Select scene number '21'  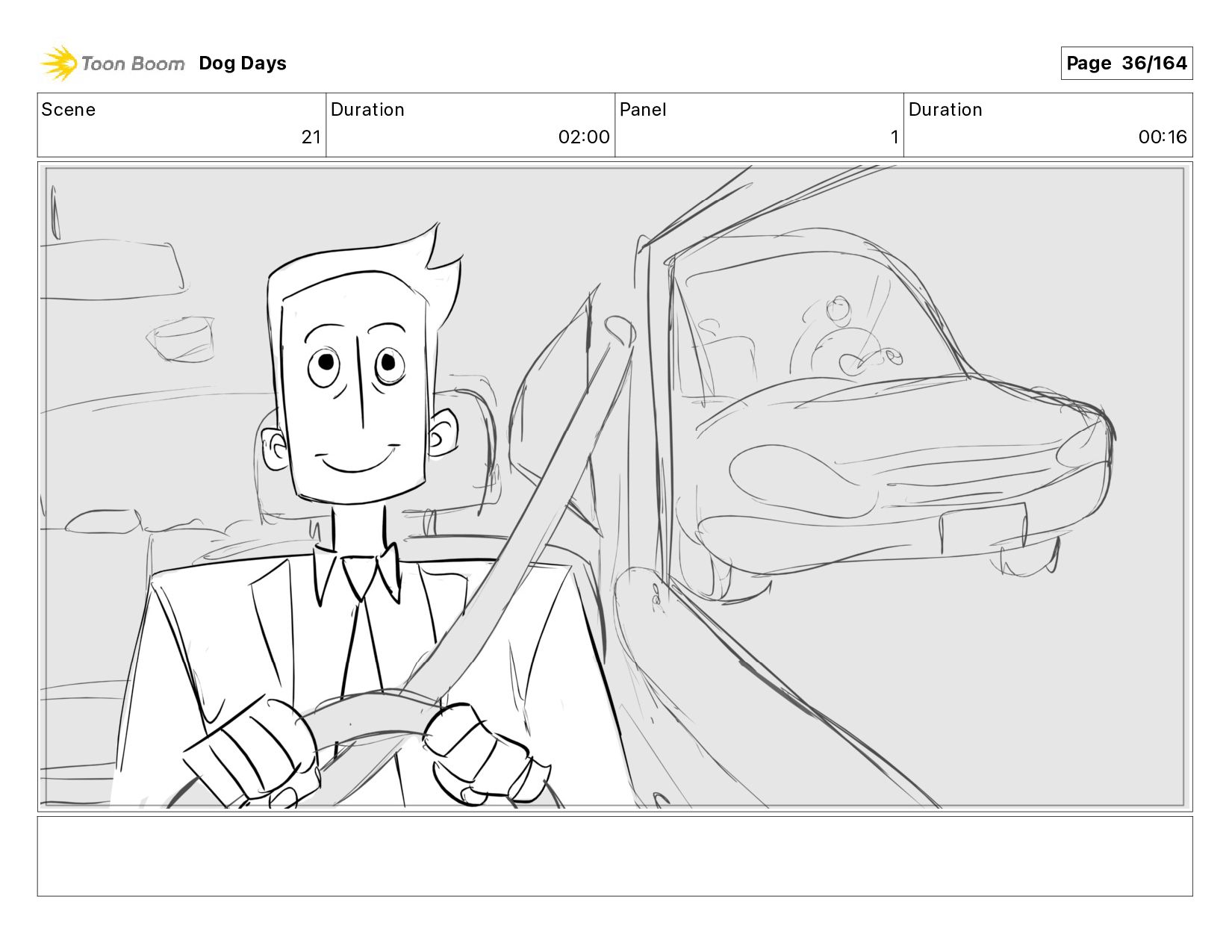[311, 137]
